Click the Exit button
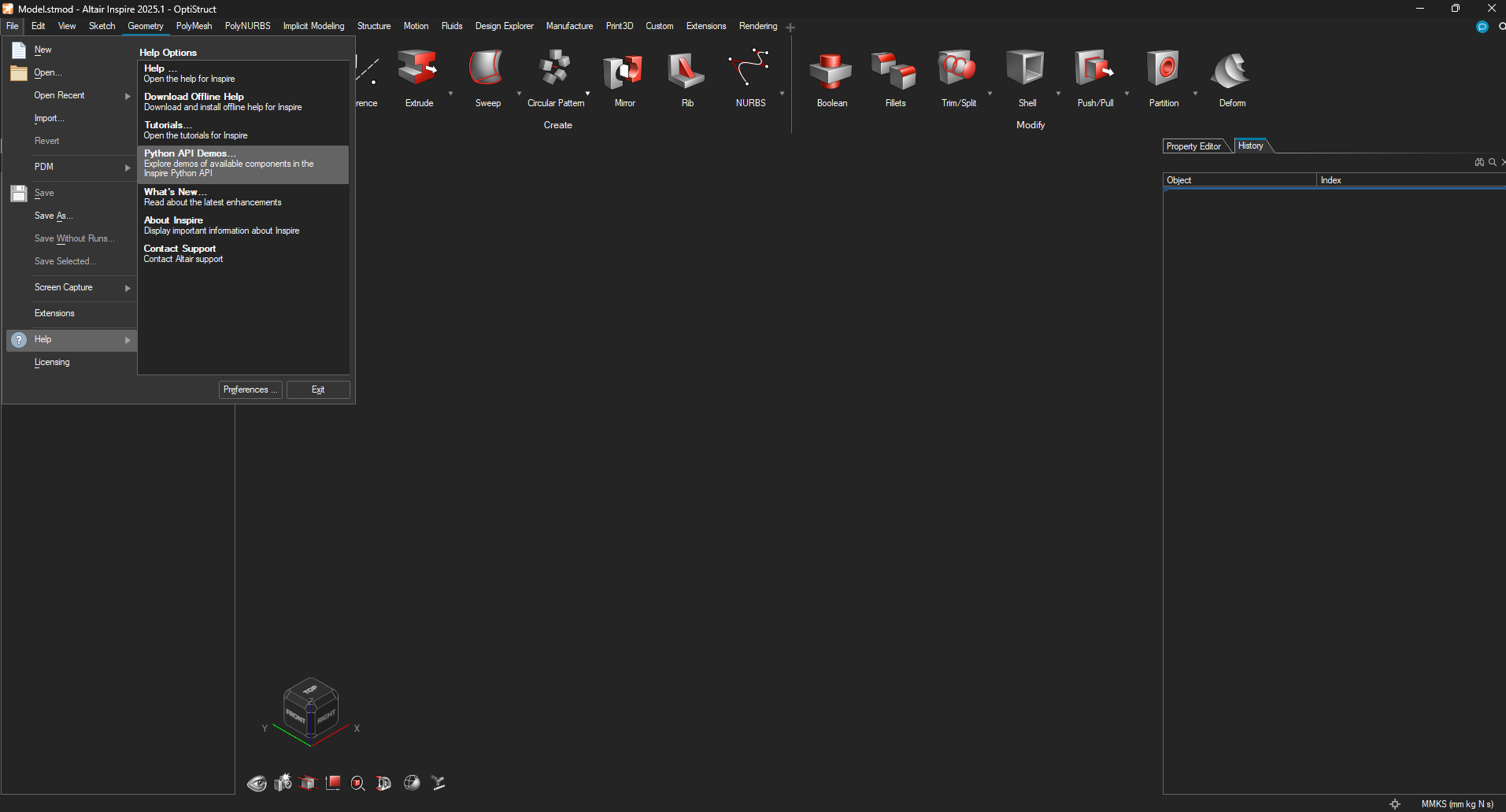 point(318,389)
